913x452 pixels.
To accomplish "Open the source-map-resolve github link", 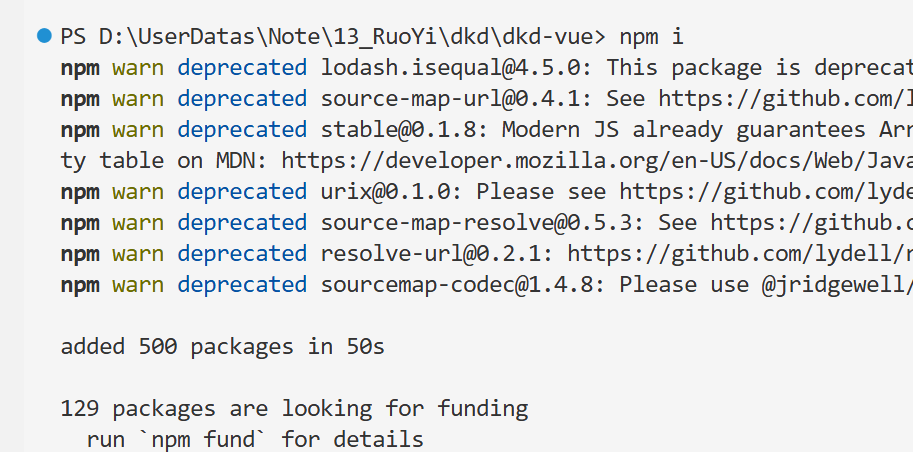I will coord(812,223).
